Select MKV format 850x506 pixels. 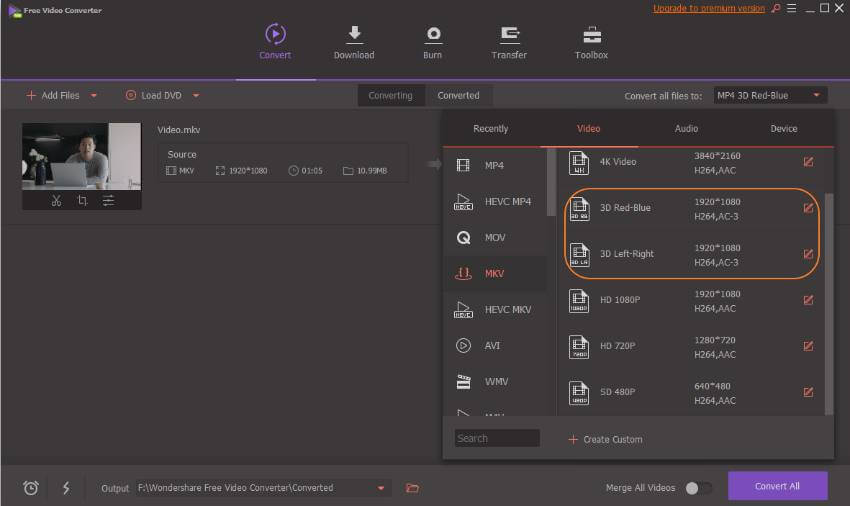(x=495, y=273)
